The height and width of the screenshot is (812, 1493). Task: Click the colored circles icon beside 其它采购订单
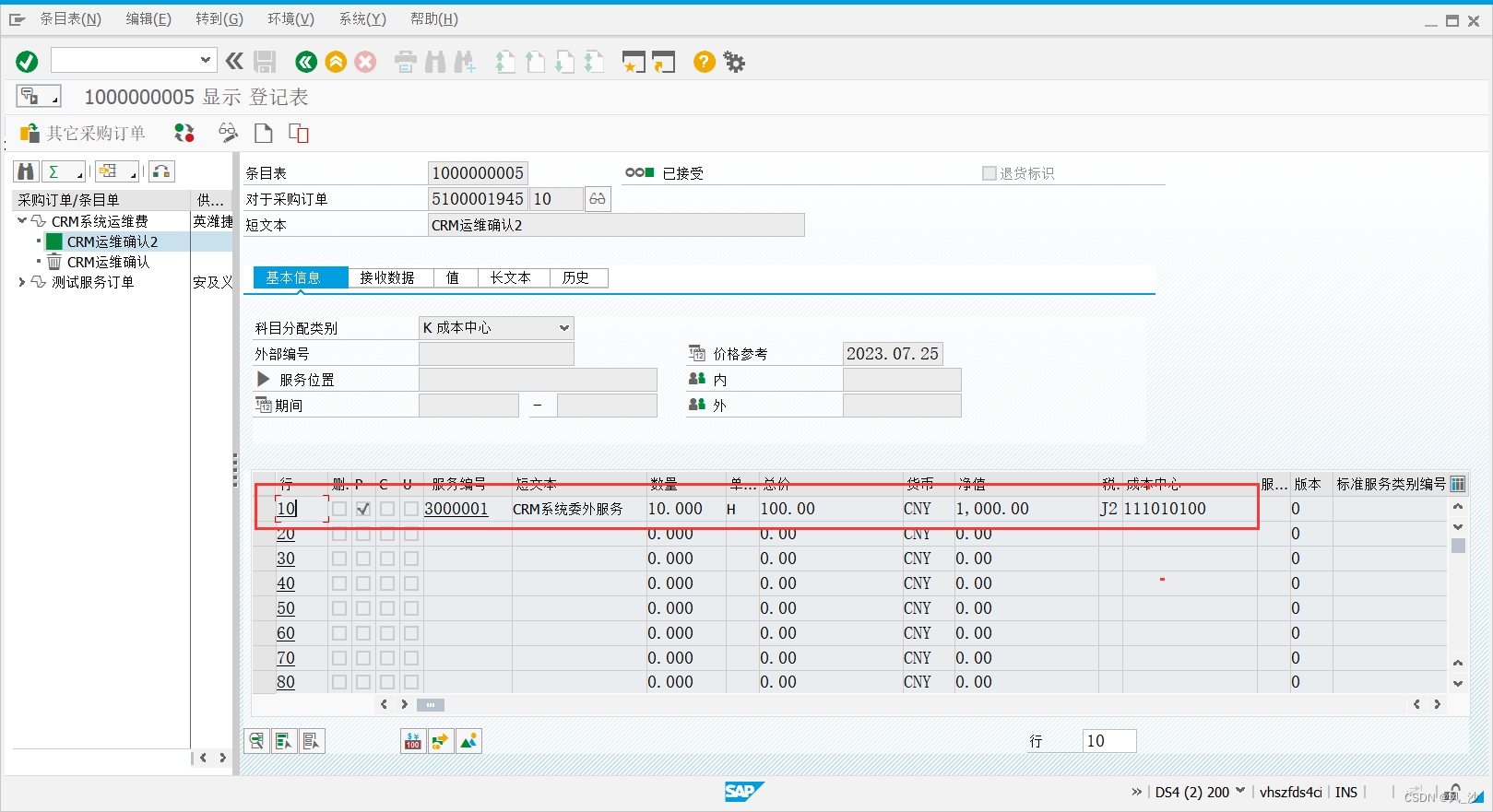pyautogui.click(x=184, y=134)
